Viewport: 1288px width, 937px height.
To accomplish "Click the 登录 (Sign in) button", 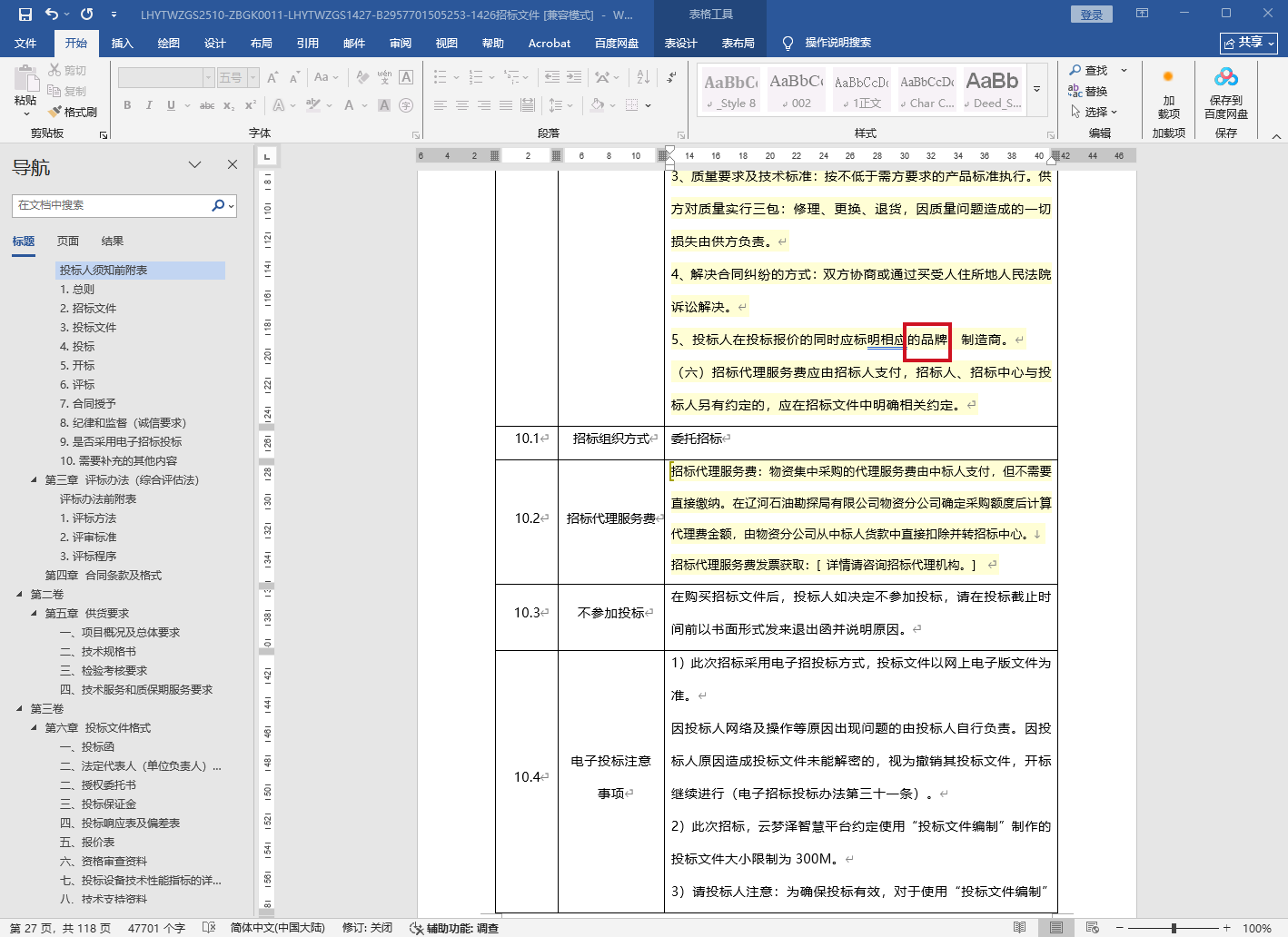I will tap(1091, 15).
